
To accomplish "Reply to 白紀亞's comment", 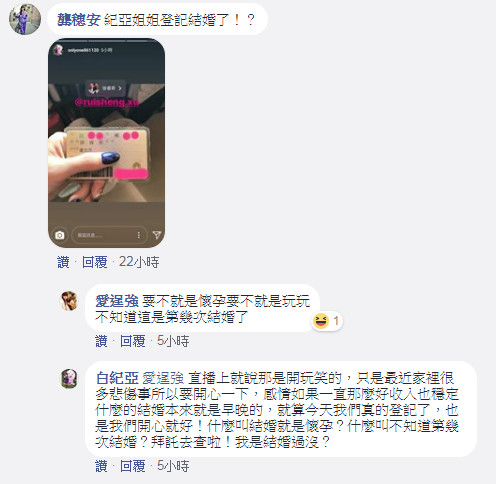I will 133,466.
